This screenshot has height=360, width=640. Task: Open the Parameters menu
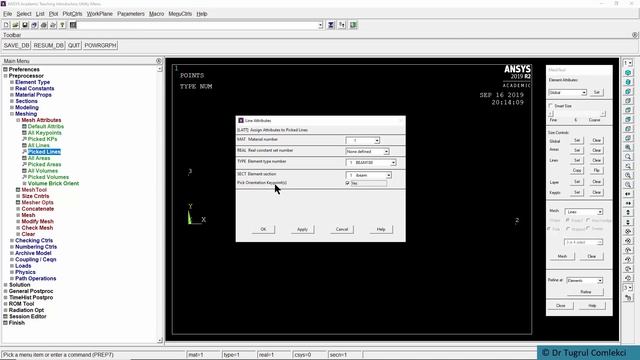131,13
